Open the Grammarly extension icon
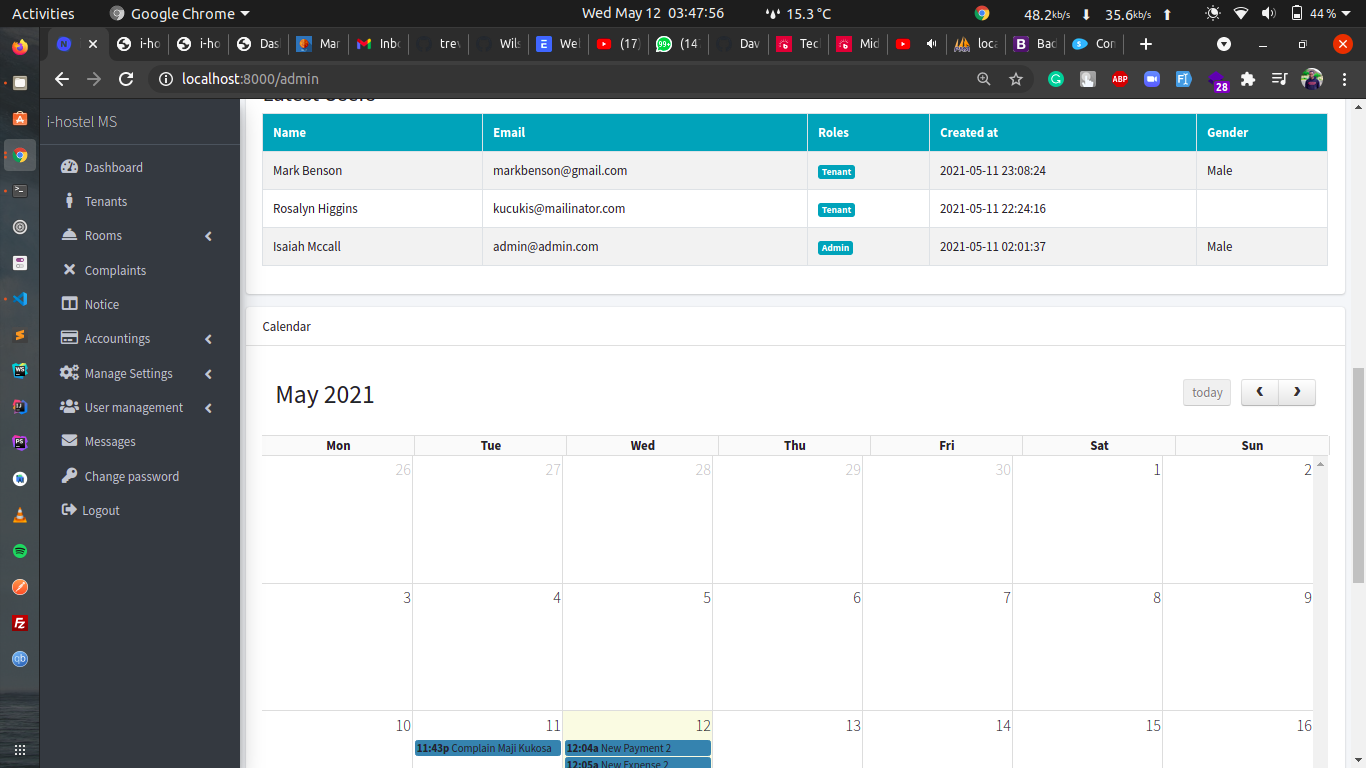 [x=1056, y=79]
